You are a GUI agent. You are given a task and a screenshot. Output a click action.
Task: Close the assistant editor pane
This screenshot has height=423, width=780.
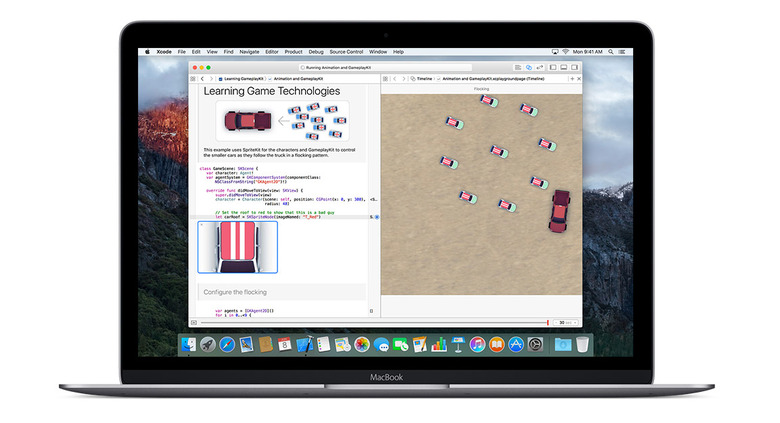click(577, 78)
